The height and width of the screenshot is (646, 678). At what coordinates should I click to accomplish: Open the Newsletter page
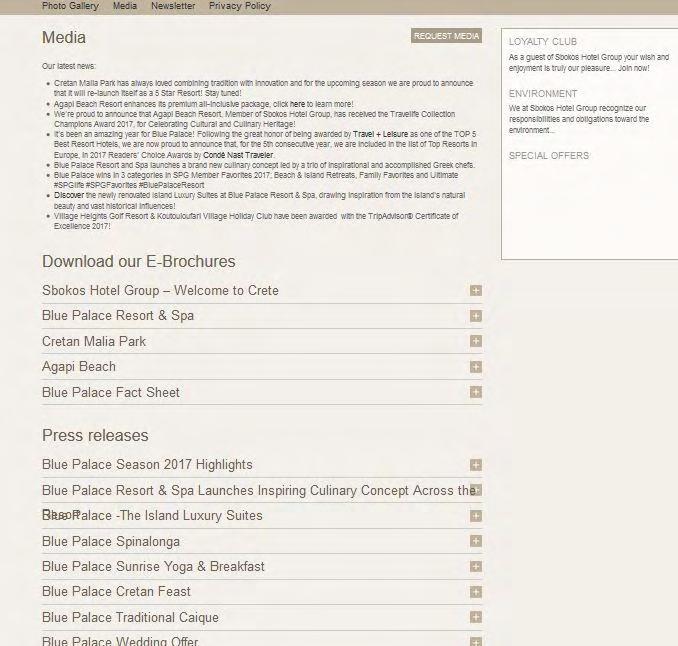[173, 6]
